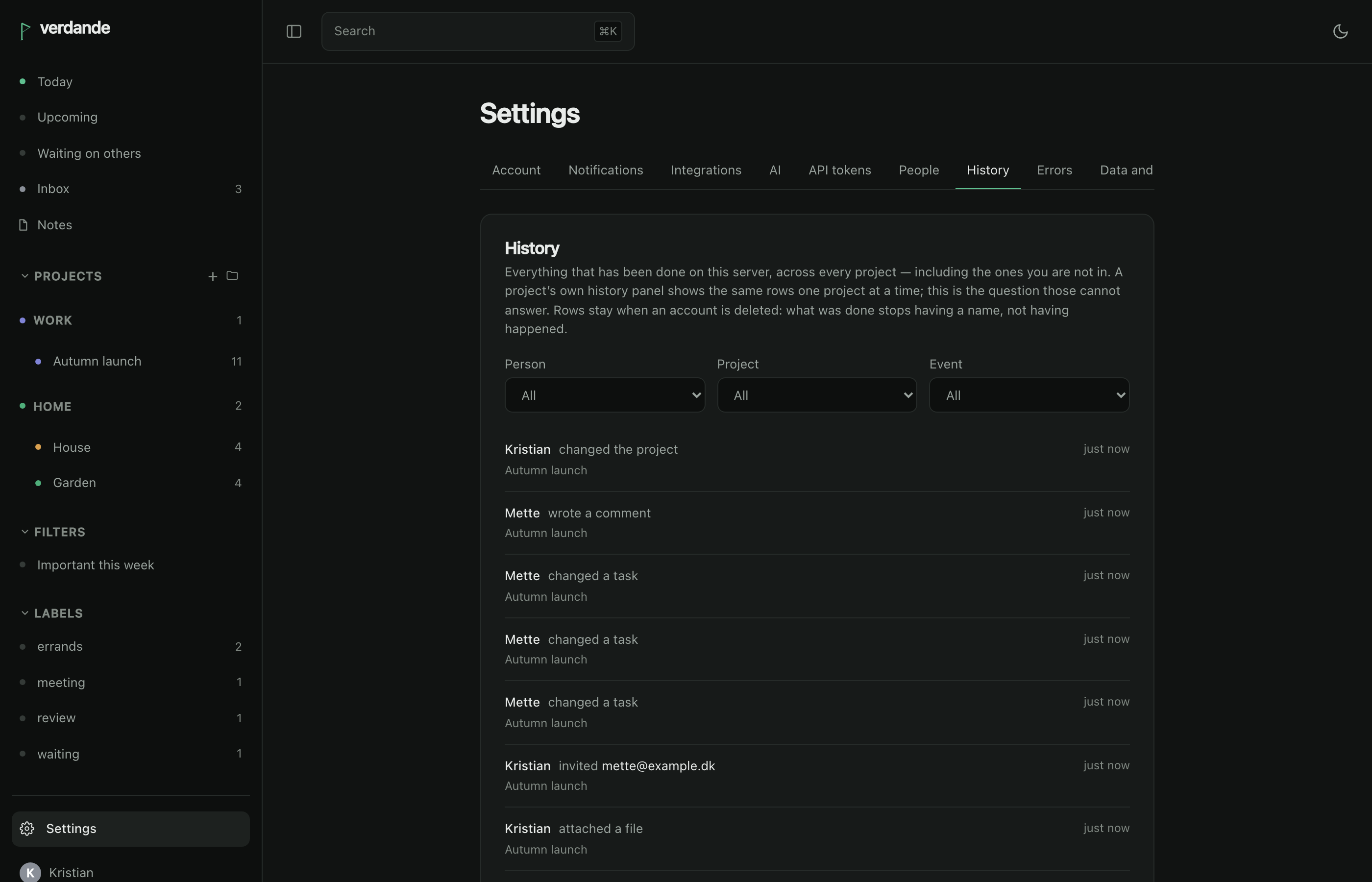Switch to the Errors tab
This screenshot has width=1372, height=882.
pyautogui.click(x=1054, y=170)
